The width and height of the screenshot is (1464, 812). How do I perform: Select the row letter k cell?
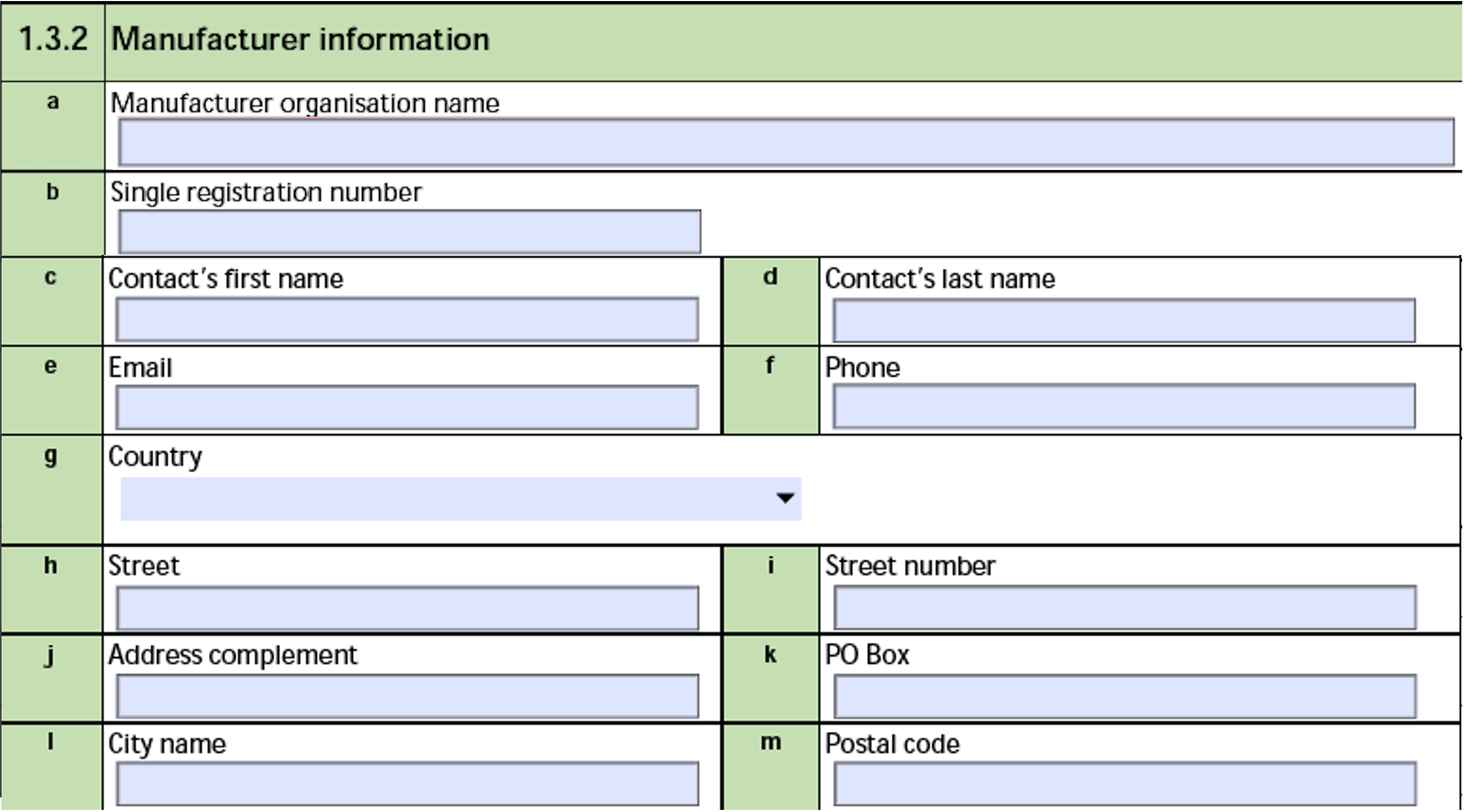click(x=770, y=679)
